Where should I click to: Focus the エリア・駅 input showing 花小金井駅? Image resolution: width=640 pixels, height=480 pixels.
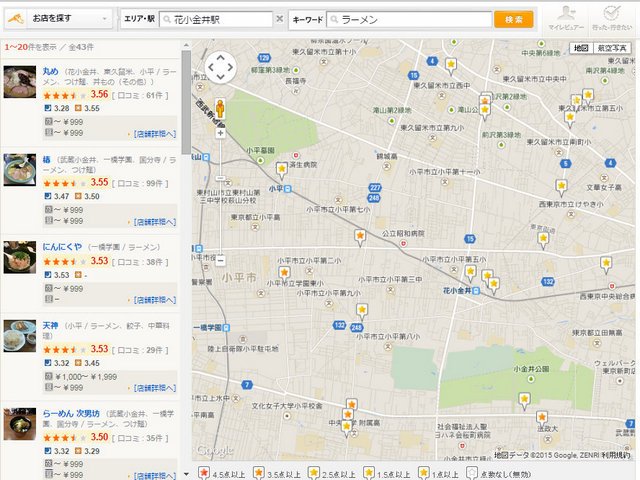[216, 20]
